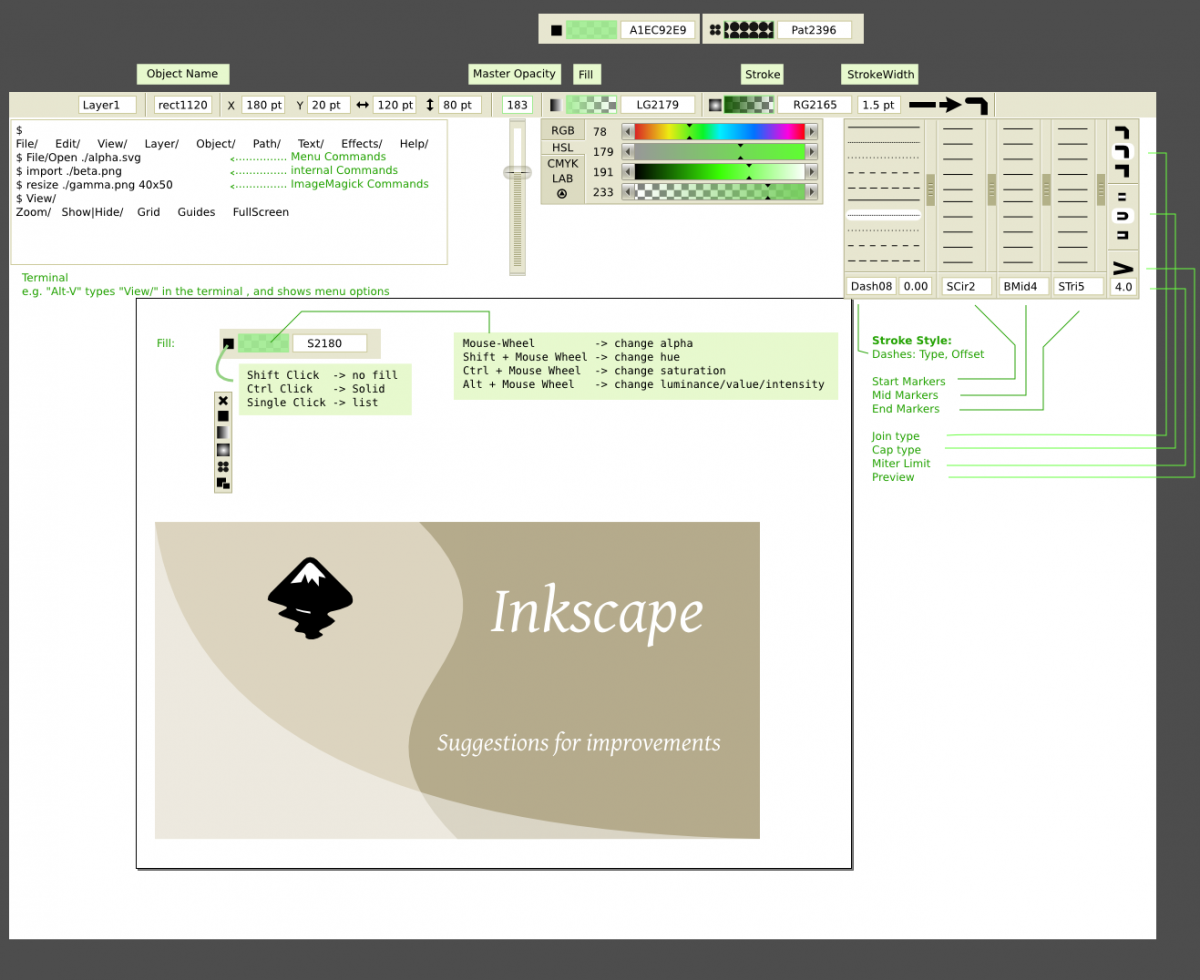This screenshot has width=1200, height=980.
Task: Switch color mode to CMYK
Action: (562, 163)
